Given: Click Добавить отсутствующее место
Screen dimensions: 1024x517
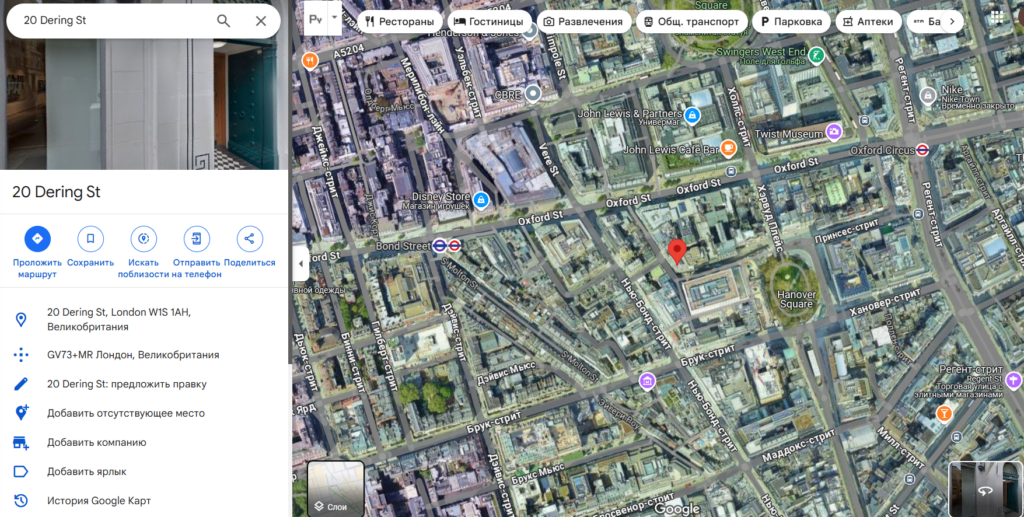Looking at the screenshot, I should pos(125,413).
